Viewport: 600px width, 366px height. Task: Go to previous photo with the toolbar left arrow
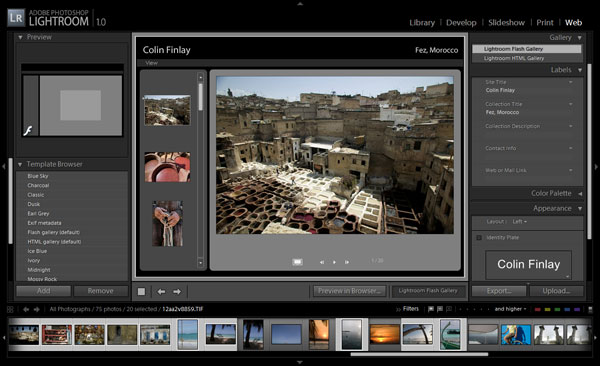coord(161,292)
